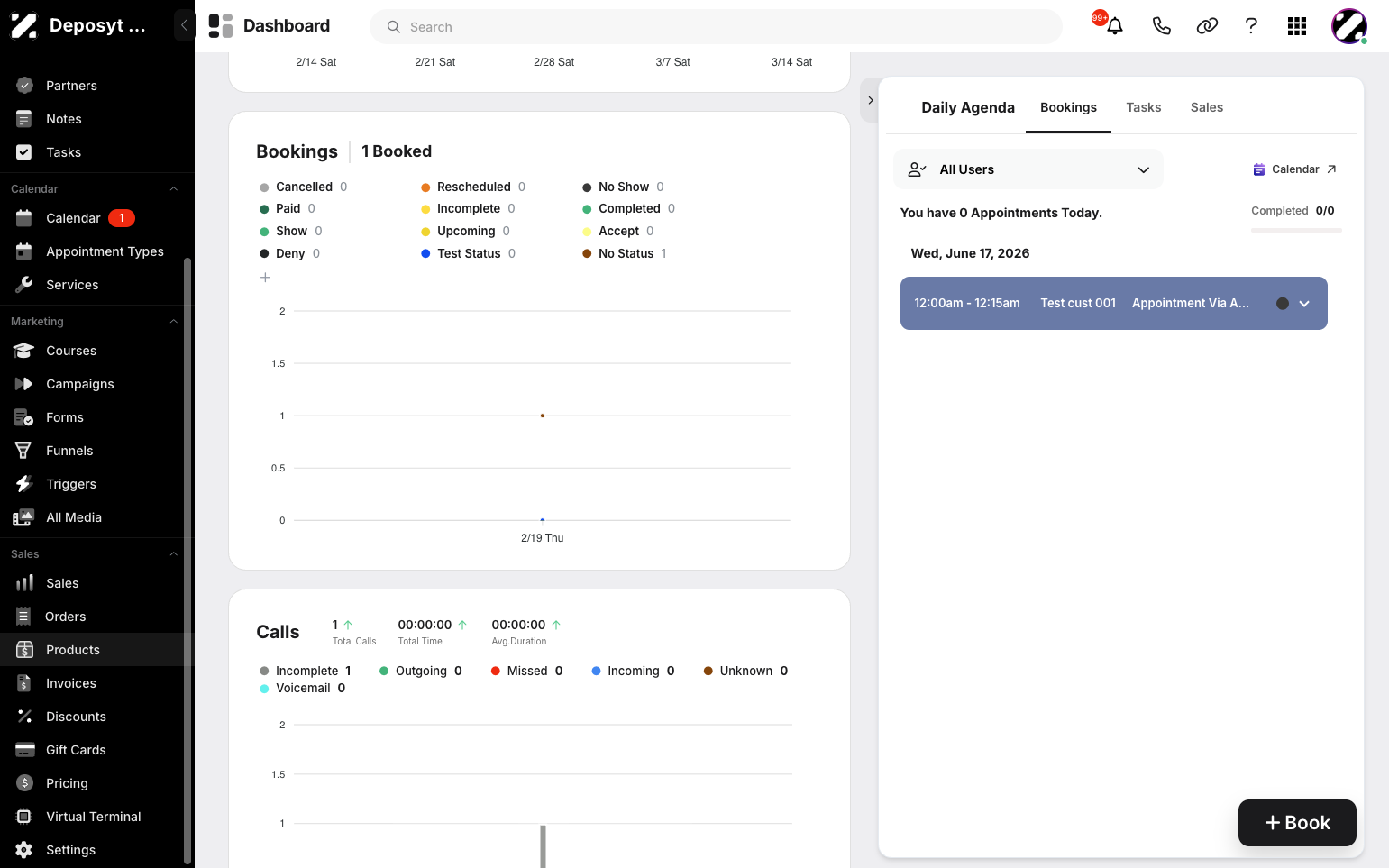Toggle the Incoming calls legend series
Image resolution: width=1389 pixels, height=868 pixels.
[633, 671]
